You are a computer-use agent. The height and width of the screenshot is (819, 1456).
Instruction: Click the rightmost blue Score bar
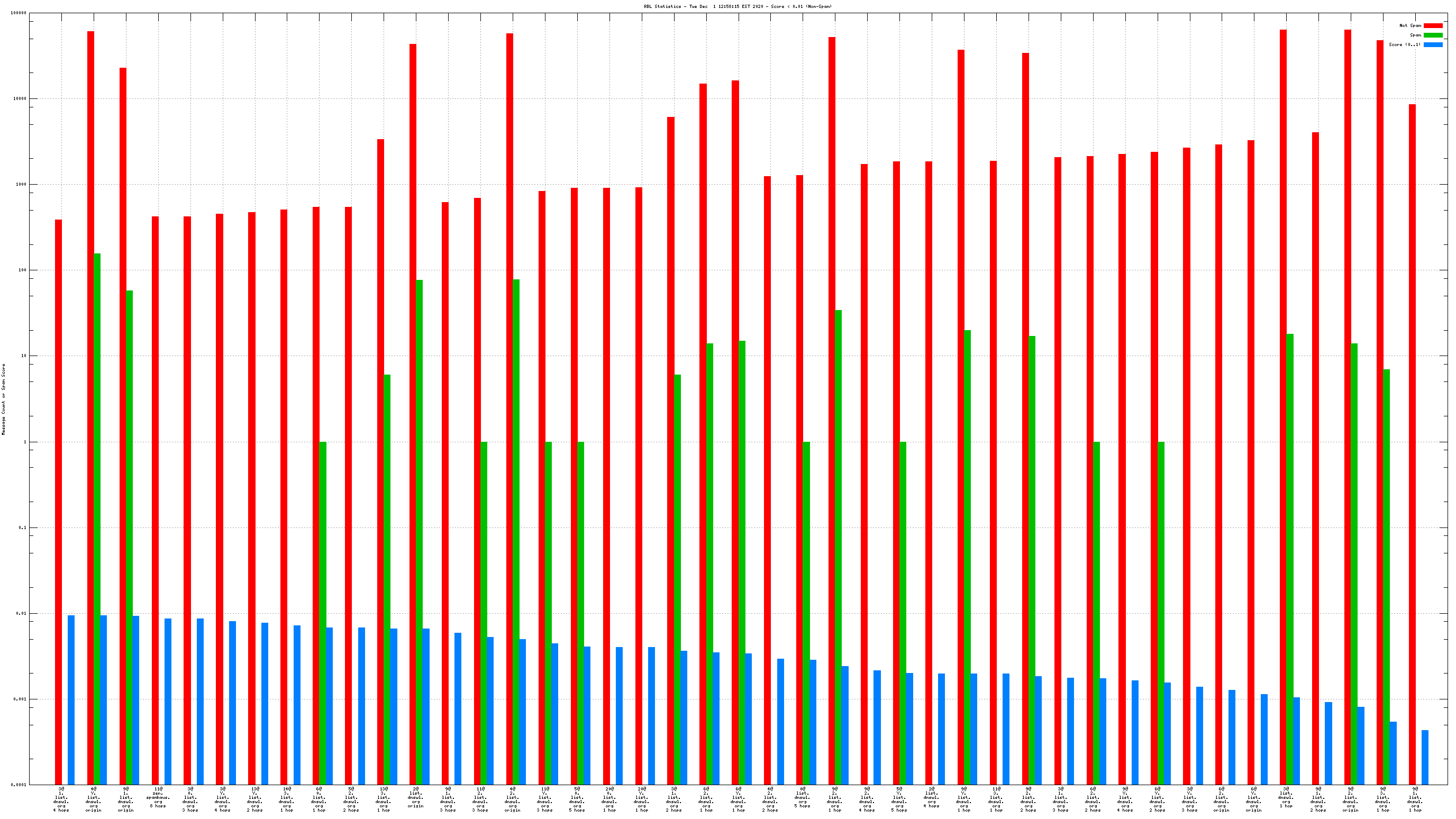(x=1424, y=758)
